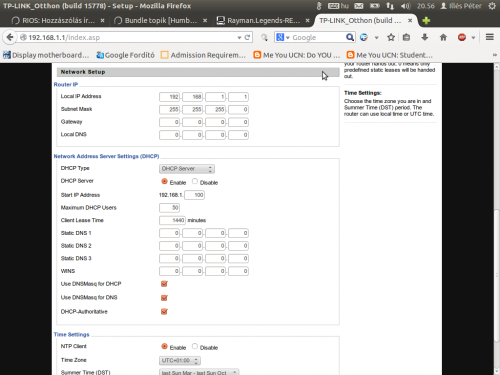Screen dimensions: 500x375
Task: Go to the Firefox home page icon
Action: point(443,37)
